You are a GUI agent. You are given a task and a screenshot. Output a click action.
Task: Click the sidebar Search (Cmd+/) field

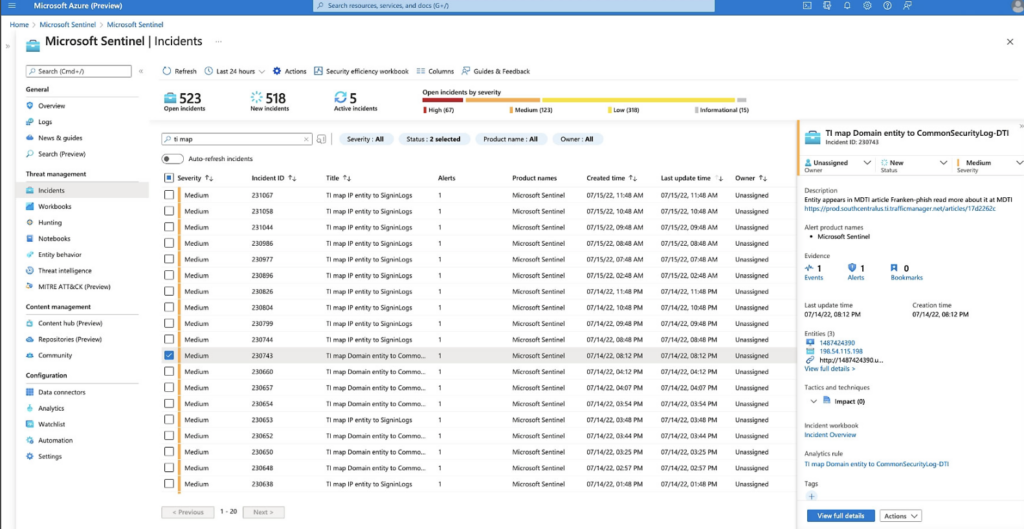[x=78, y=71]
